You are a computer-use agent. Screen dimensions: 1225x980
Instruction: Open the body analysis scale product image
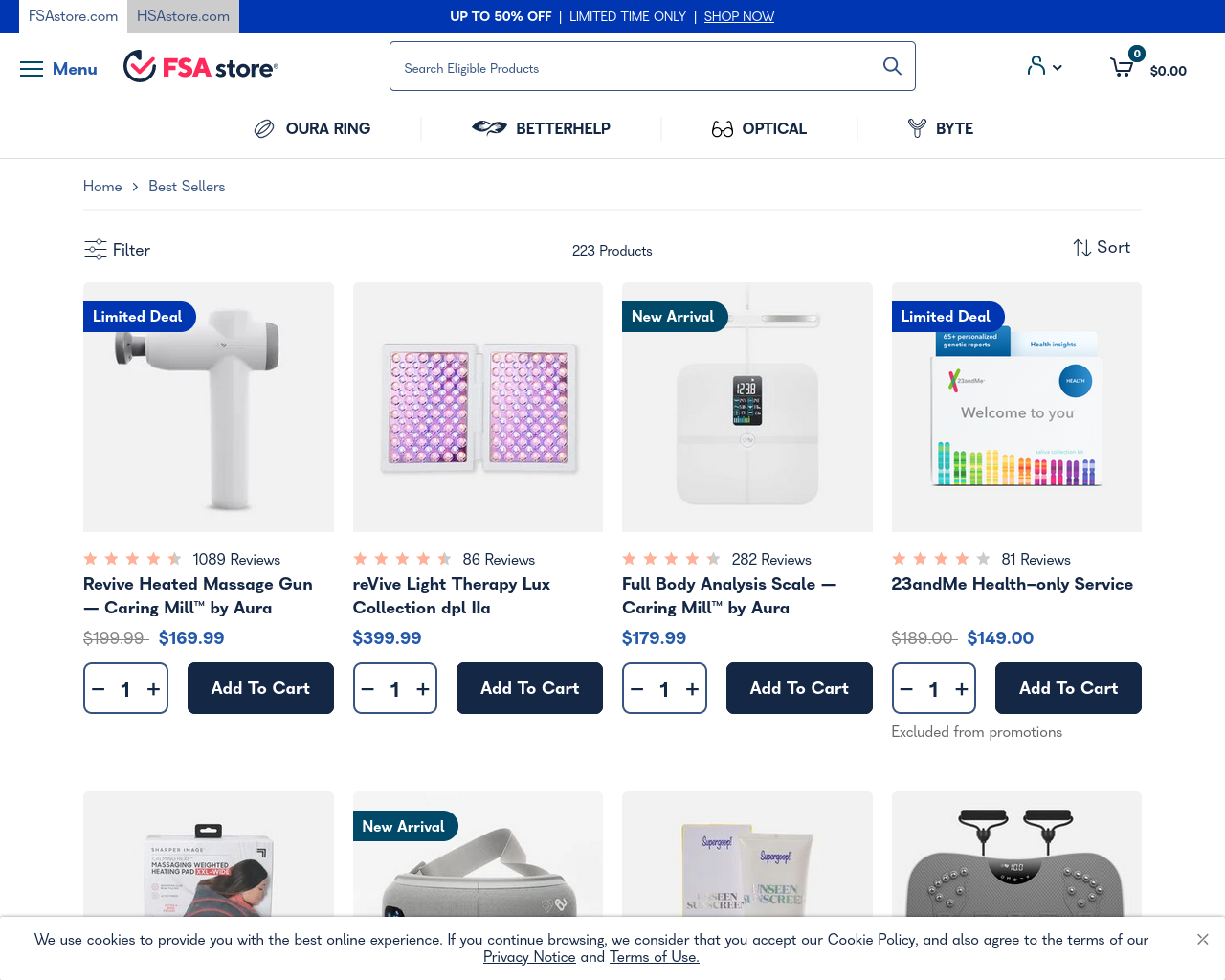point(747,407)
